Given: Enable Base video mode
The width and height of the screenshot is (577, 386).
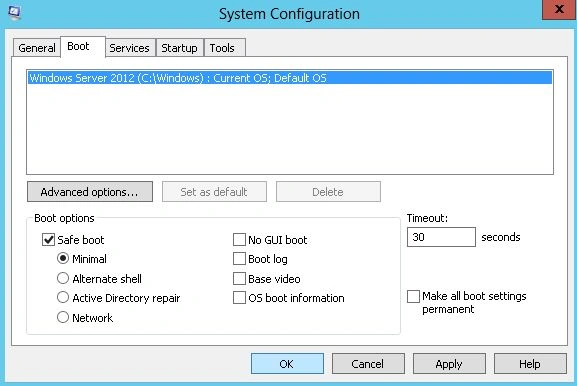Looking at the screenshot, I should 239,279.
